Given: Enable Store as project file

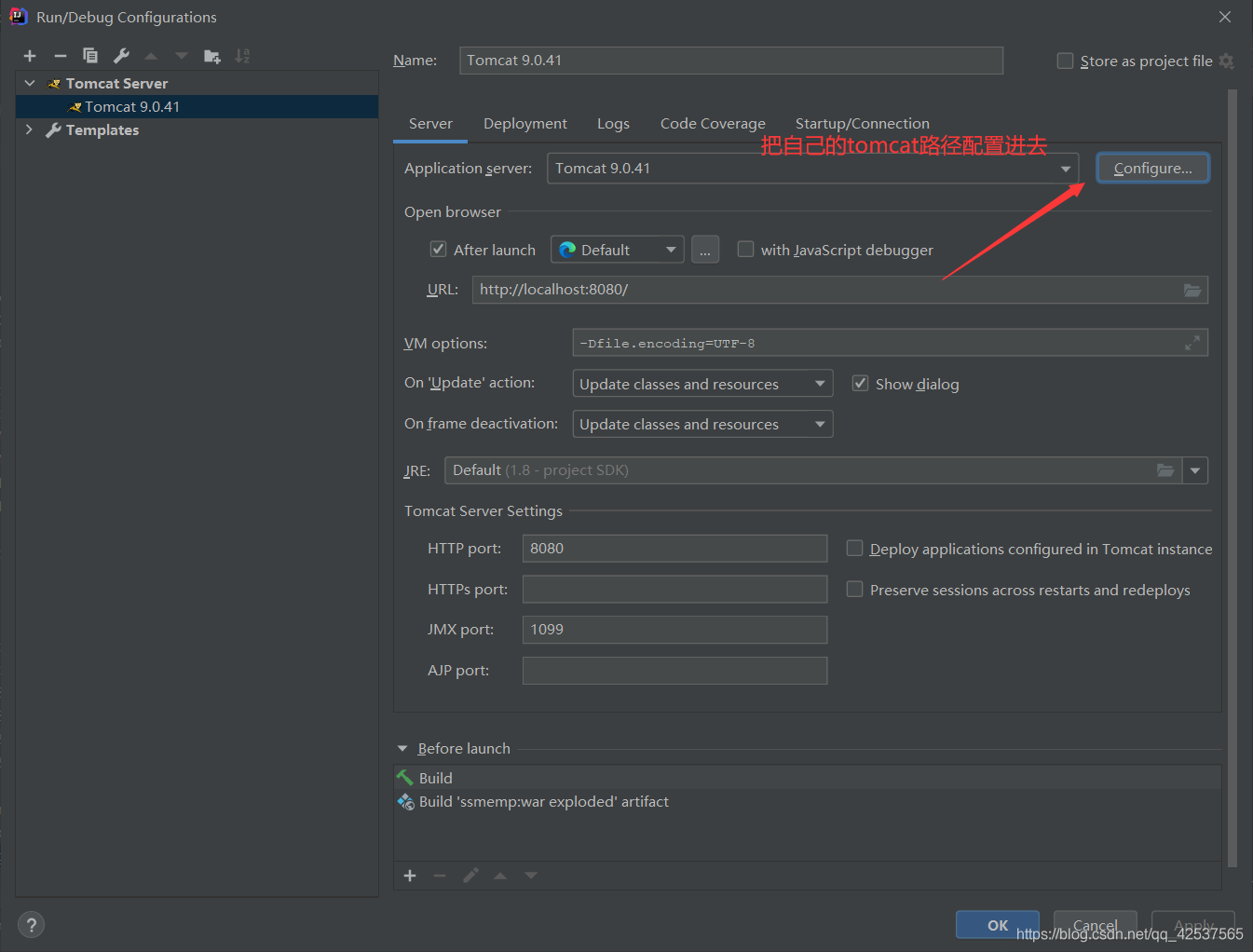Looking at the screenshot, I should [x=1065, y=61].
